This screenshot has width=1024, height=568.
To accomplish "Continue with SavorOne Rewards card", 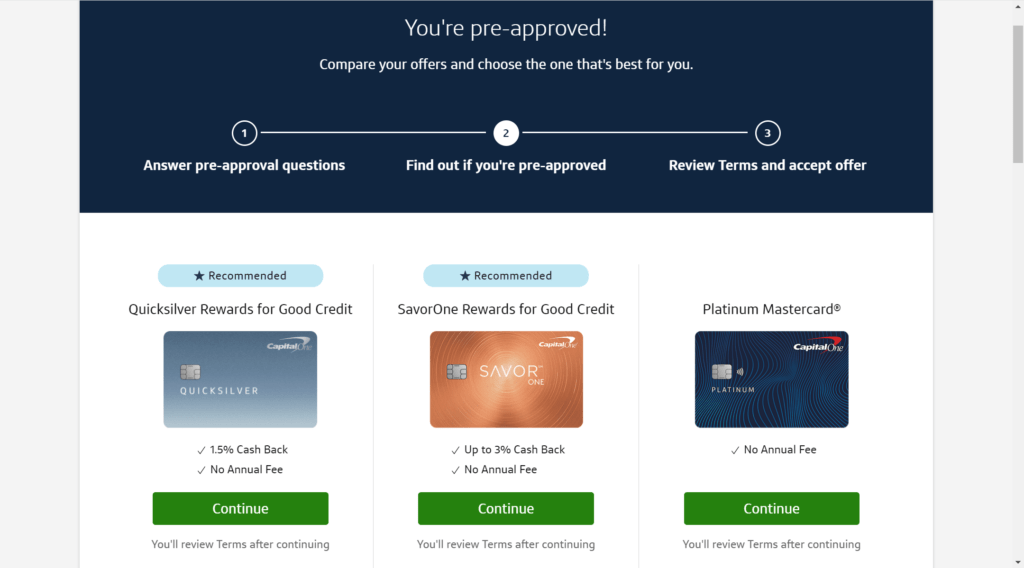I will coord(505,509).
